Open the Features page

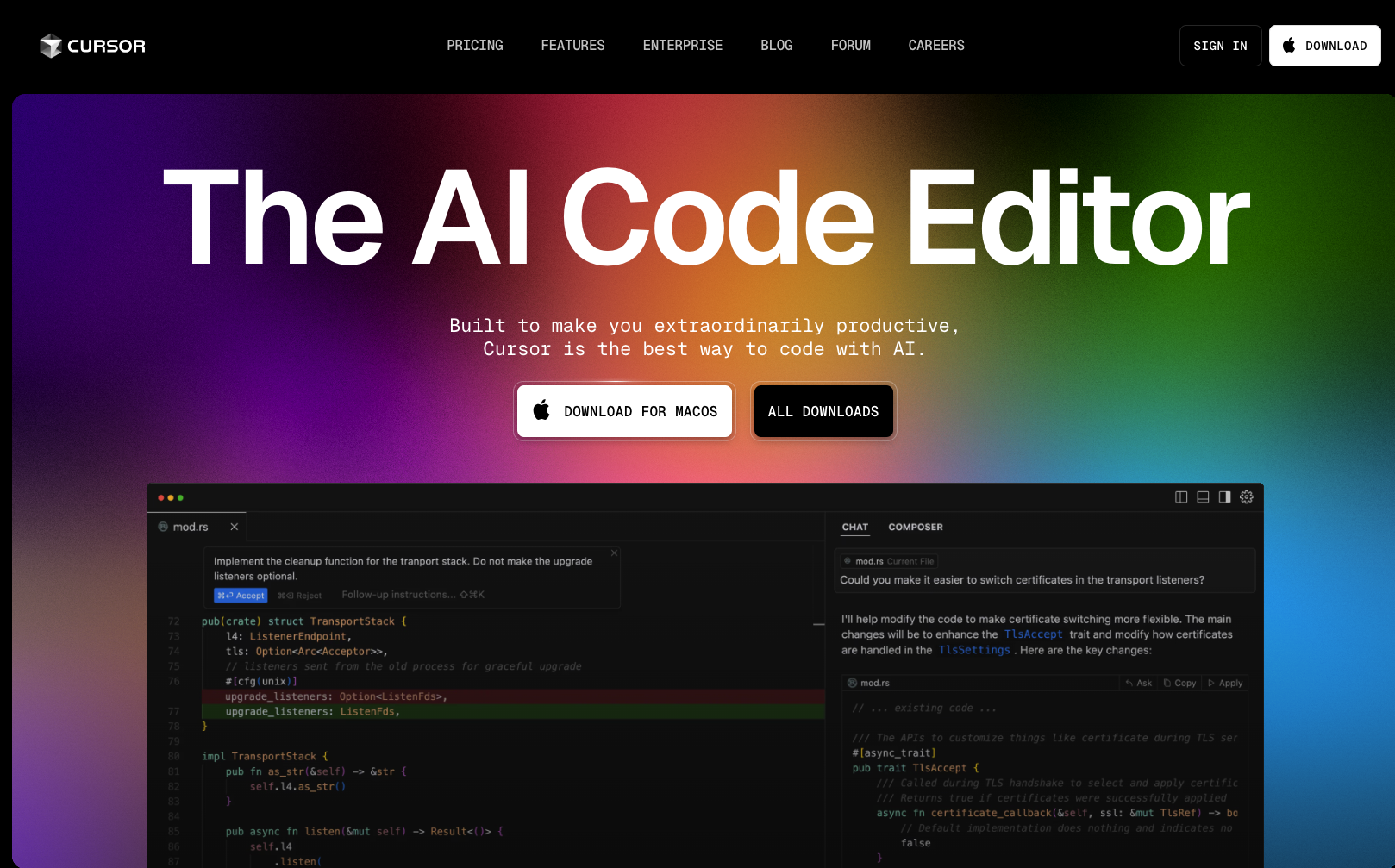(x=572, y=46)
